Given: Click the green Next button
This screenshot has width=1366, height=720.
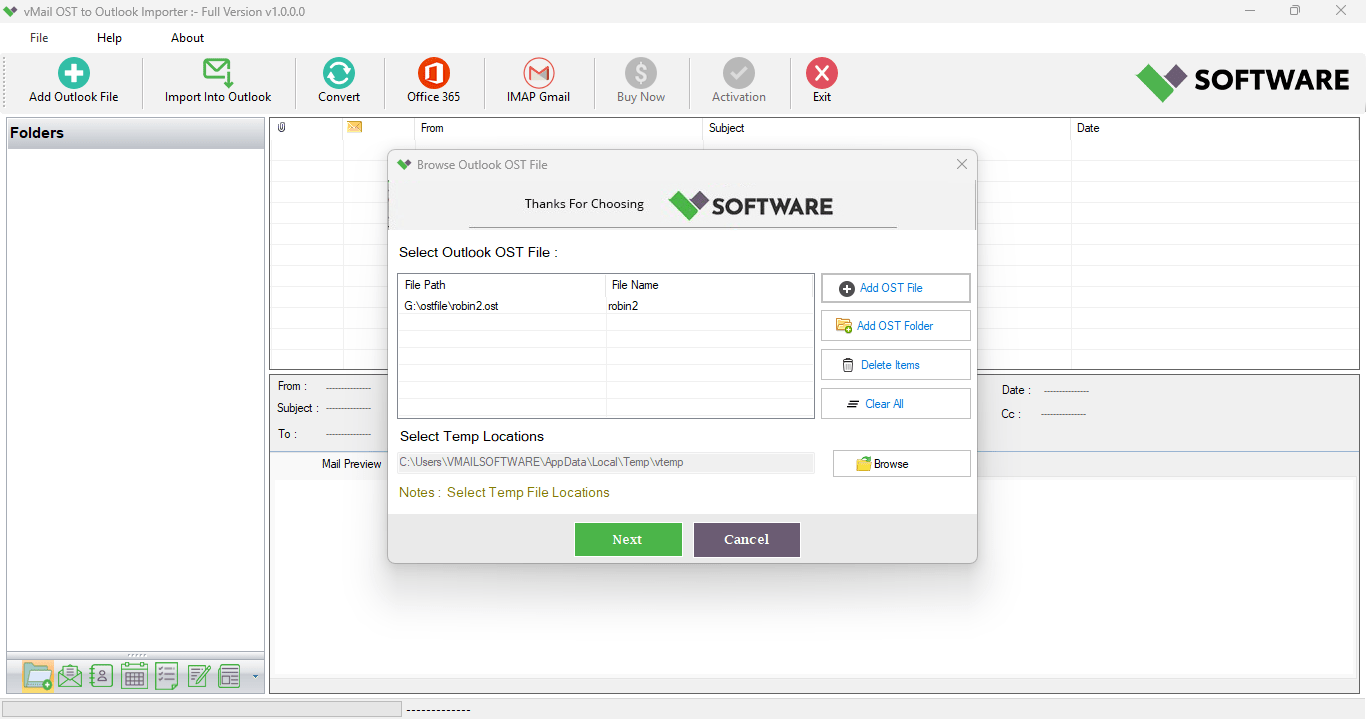Looking at the screenshot, I should pos(628,539).
